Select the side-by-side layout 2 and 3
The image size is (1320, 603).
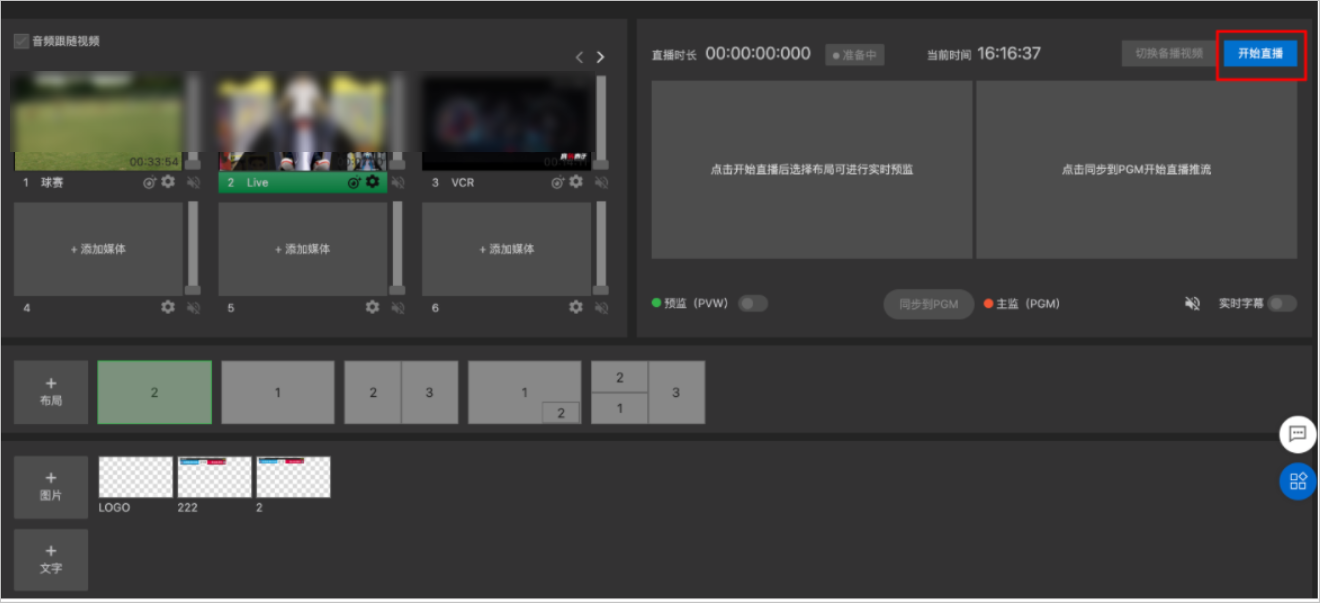[401, 392]
